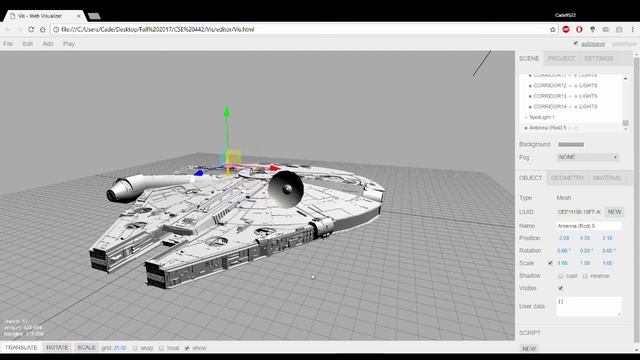Select the SCALE transform mode
This screenshot has height=360, width=640.
[86, 348]
